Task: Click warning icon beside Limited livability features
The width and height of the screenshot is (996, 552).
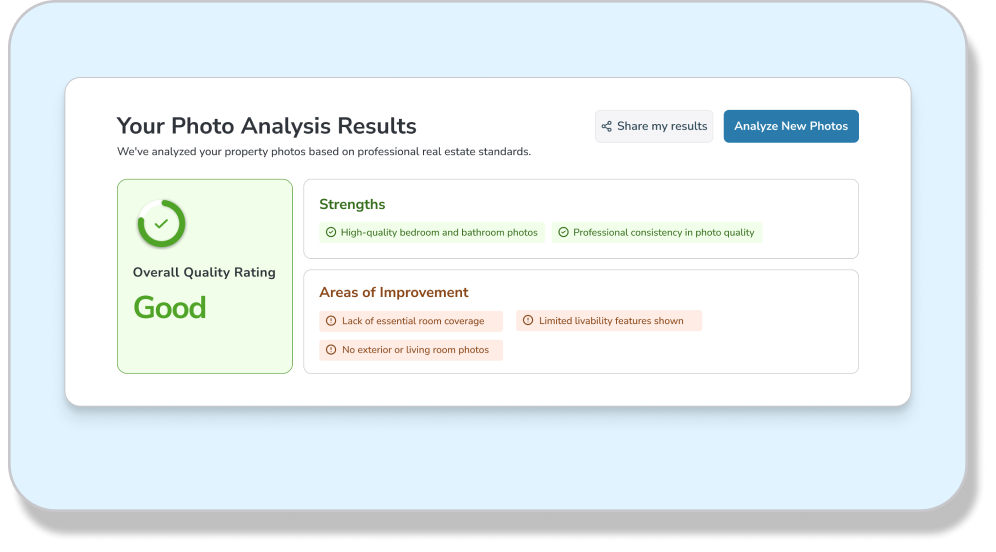Action: point(528,321)
